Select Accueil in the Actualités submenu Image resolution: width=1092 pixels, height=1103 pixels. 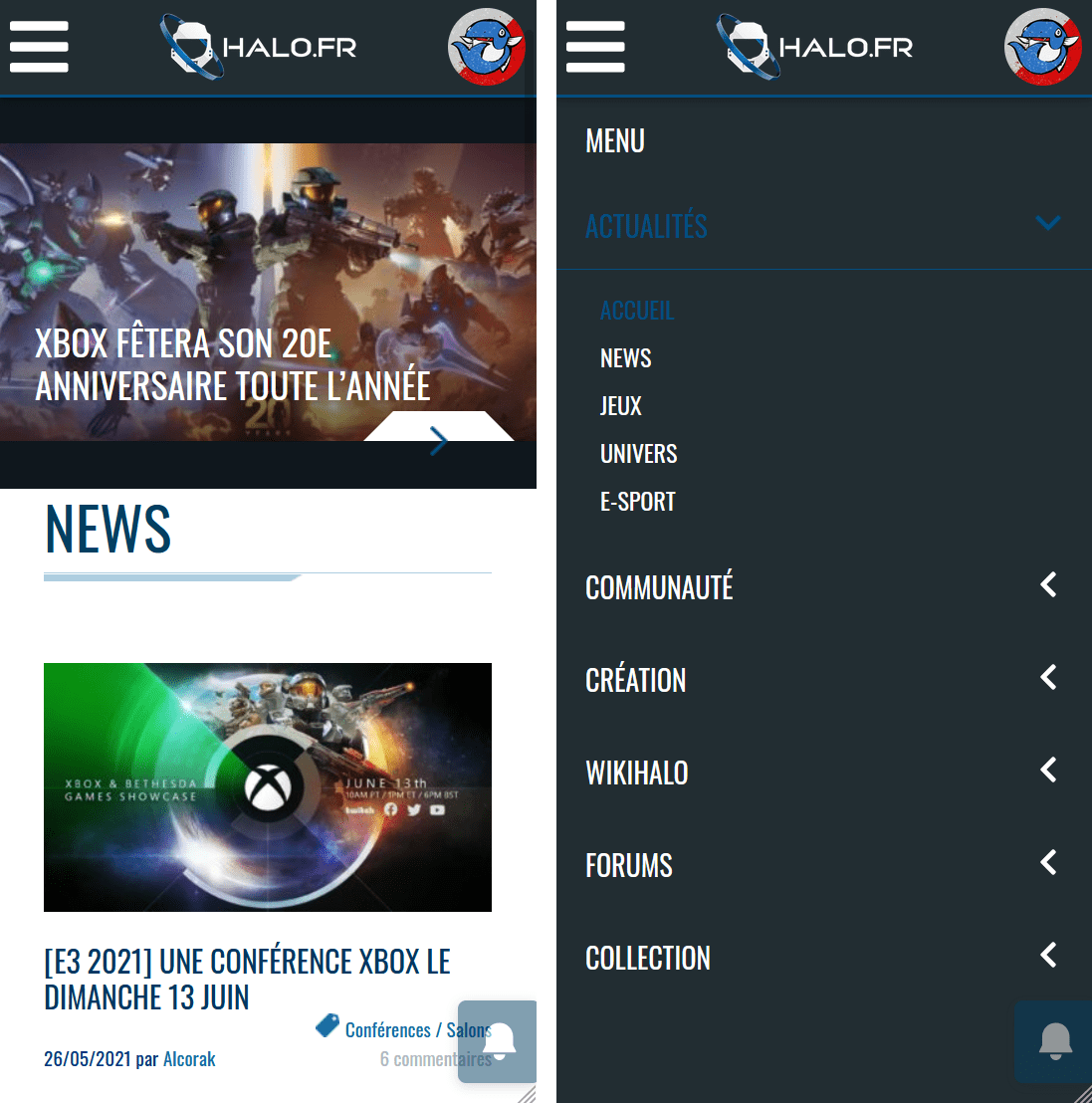coord(637,311)
